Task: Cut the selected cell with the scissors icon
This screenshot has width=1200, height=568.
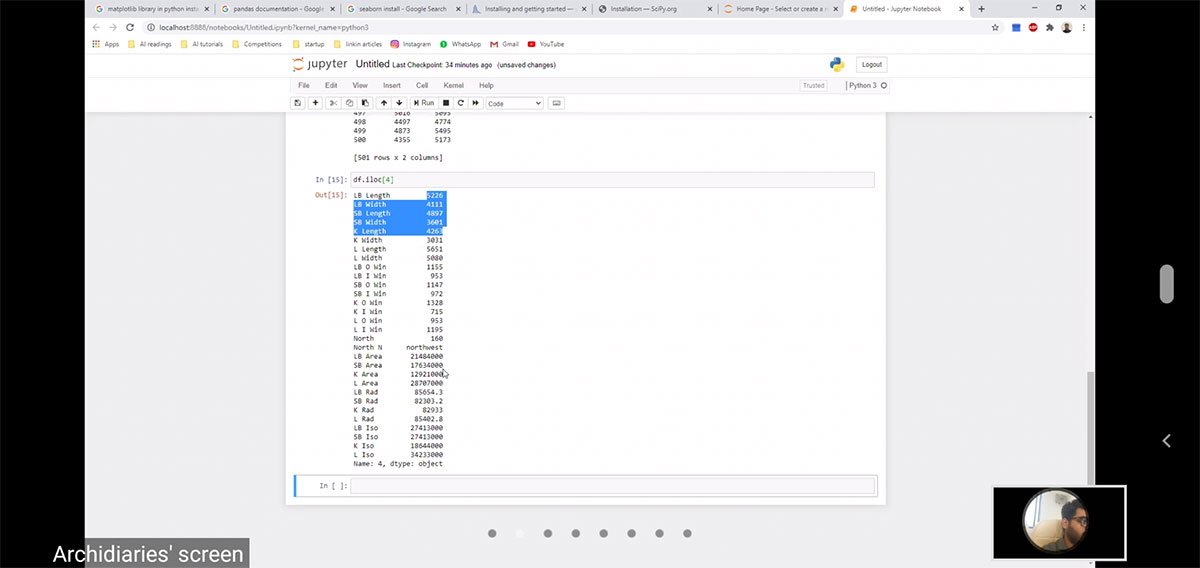Action: [x=334, y=103]
